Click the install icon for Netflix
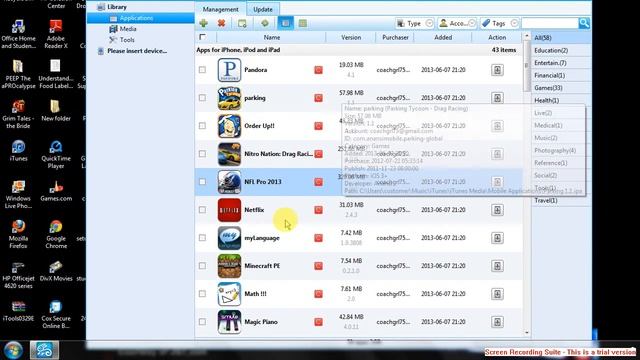 (x=497, y=210)
